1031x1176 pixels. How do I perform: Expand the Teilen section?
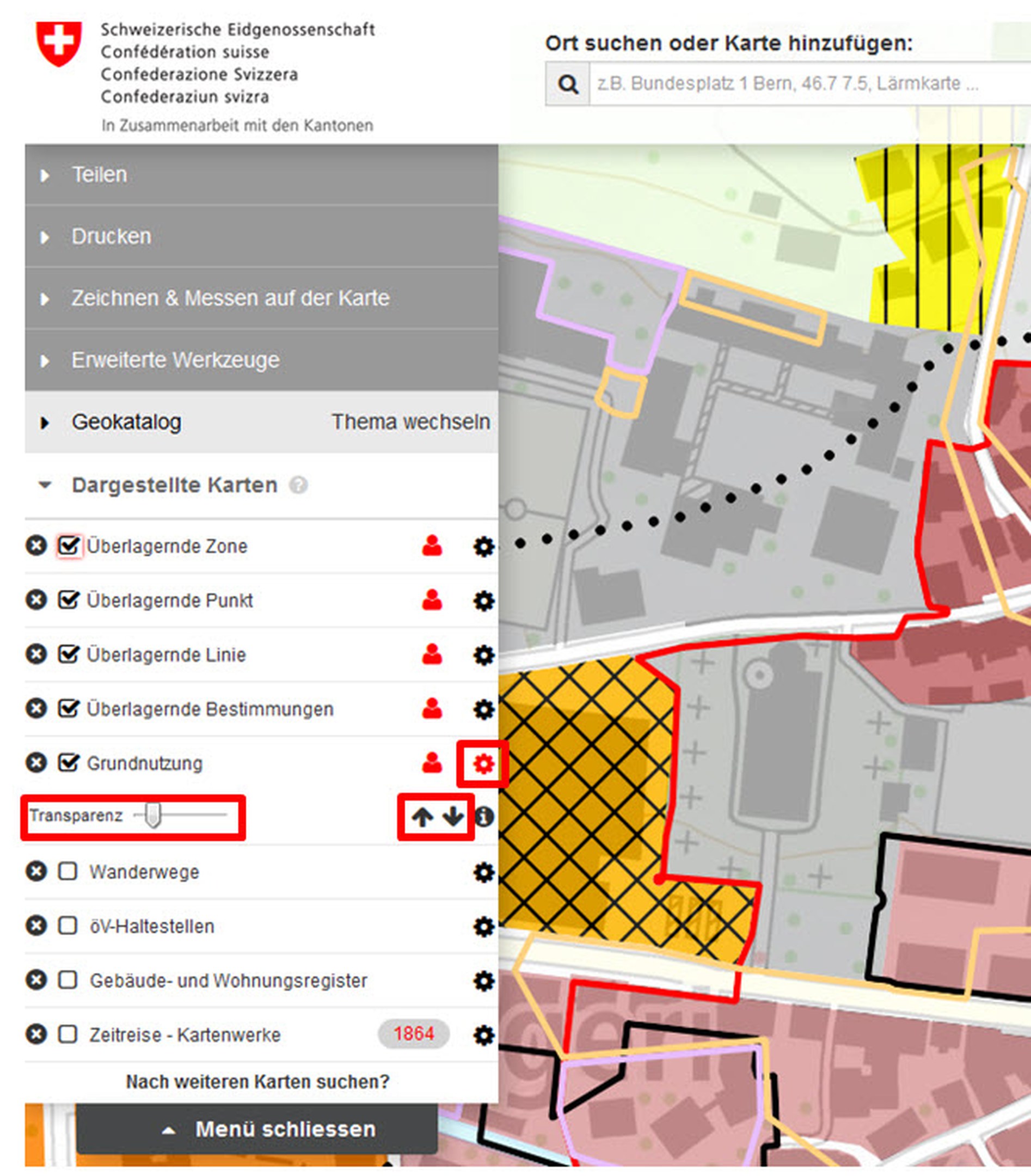[x=99, y=174]
